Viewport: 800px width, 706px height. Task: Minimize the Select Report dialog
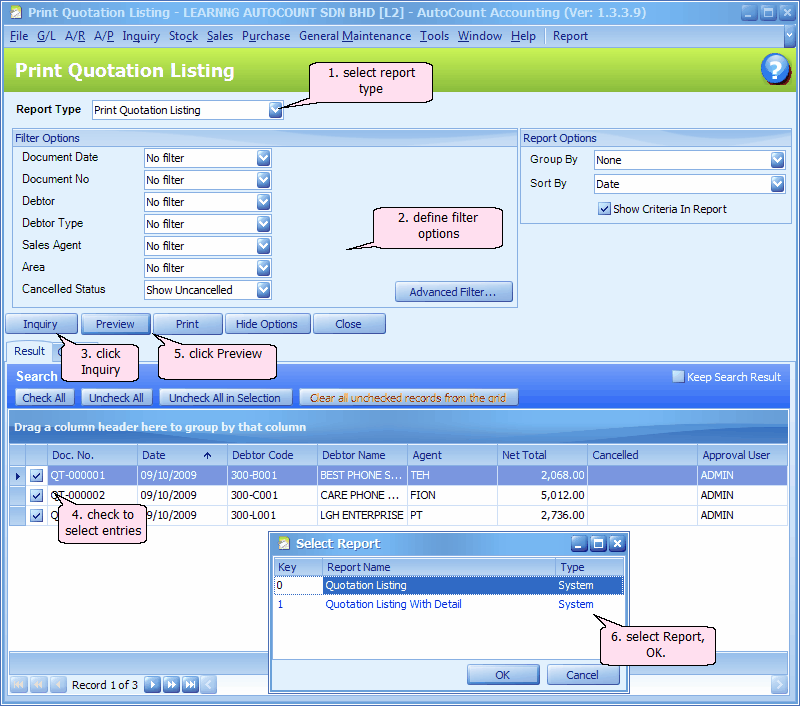click(579, 544)
